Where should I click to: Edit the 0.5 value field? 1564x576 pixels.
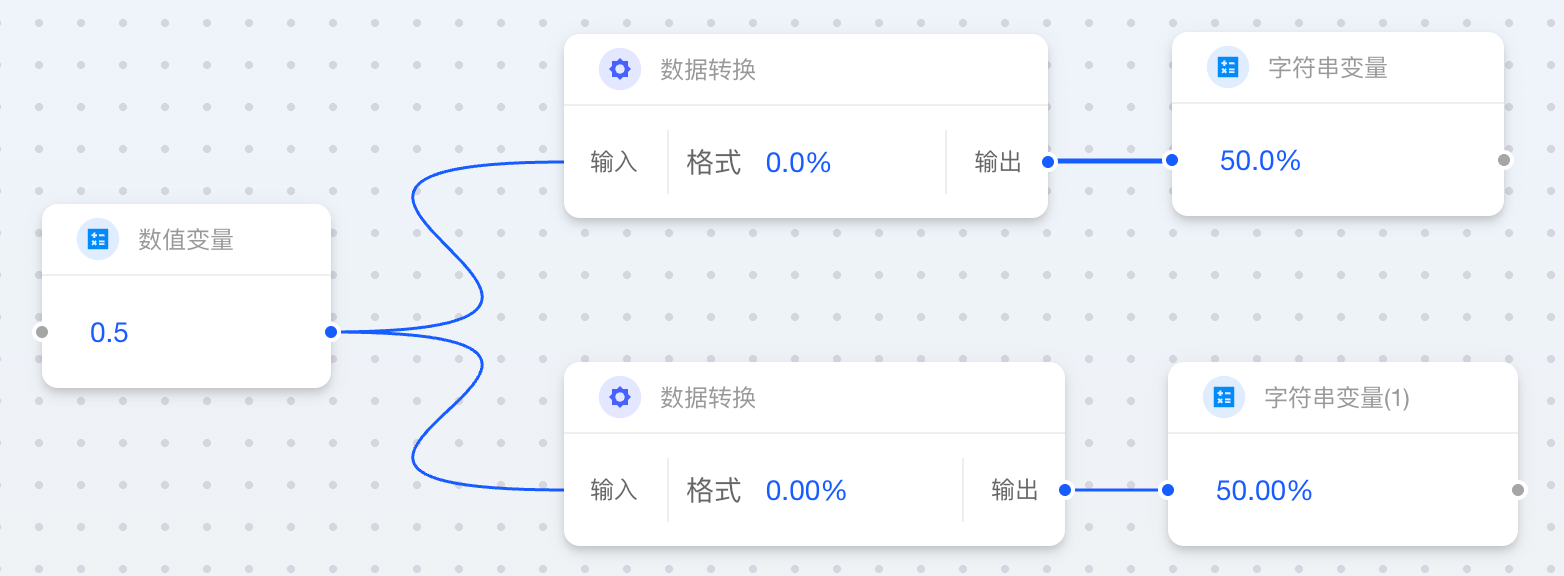(109, 333)
